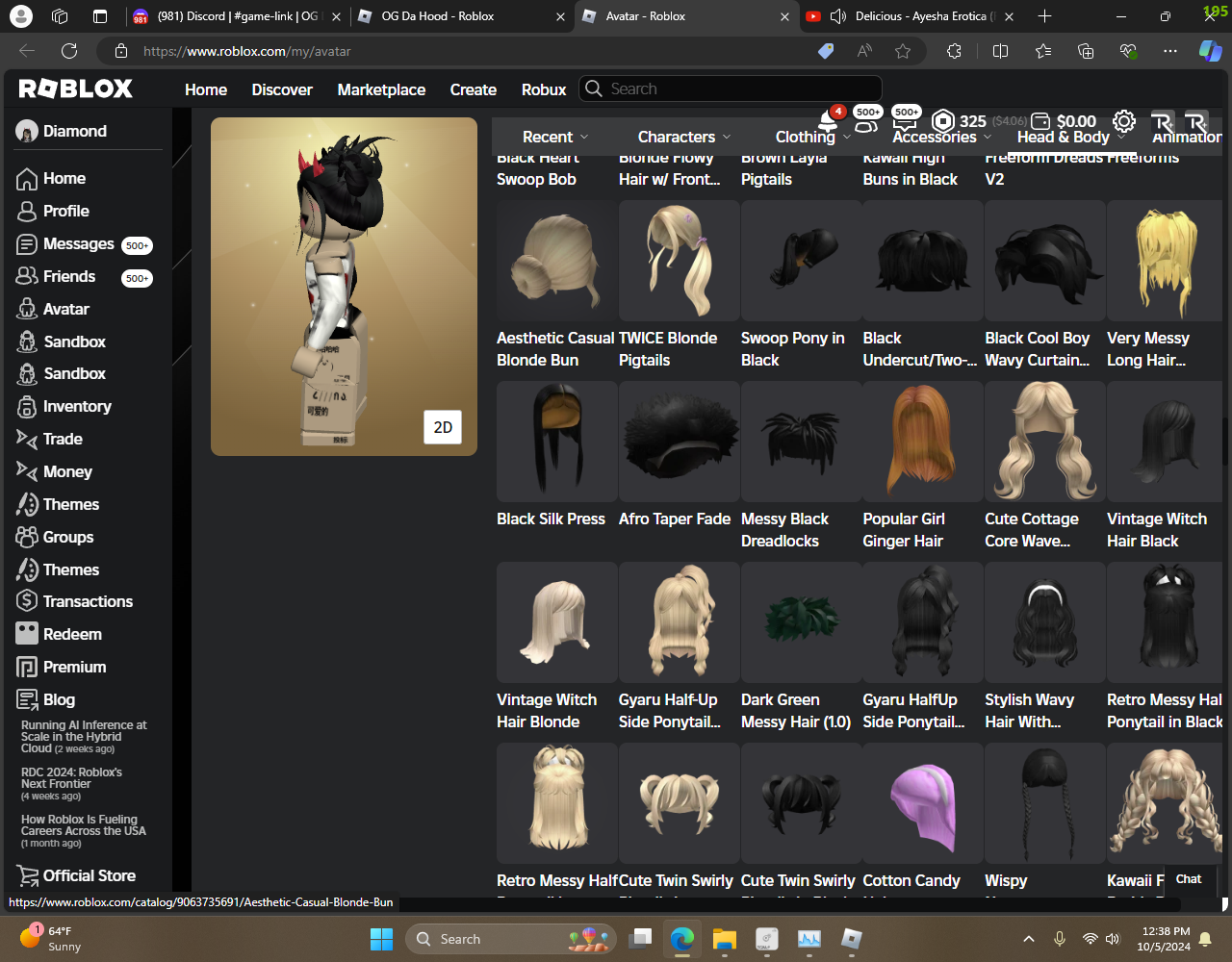Screen dimensions: 1232x962
Task: Open the Robux balance icon showing 325
Action: [x=943, y=121]
